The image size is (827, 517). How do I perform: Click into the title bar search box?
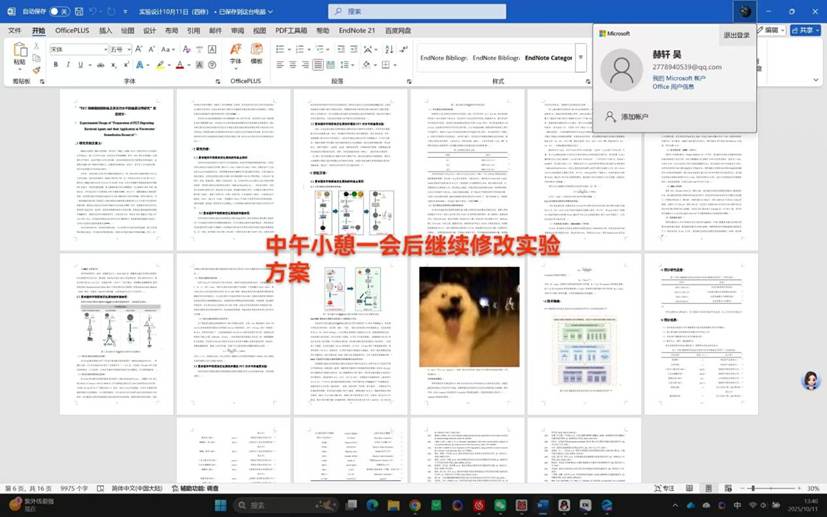click(417, 11)
